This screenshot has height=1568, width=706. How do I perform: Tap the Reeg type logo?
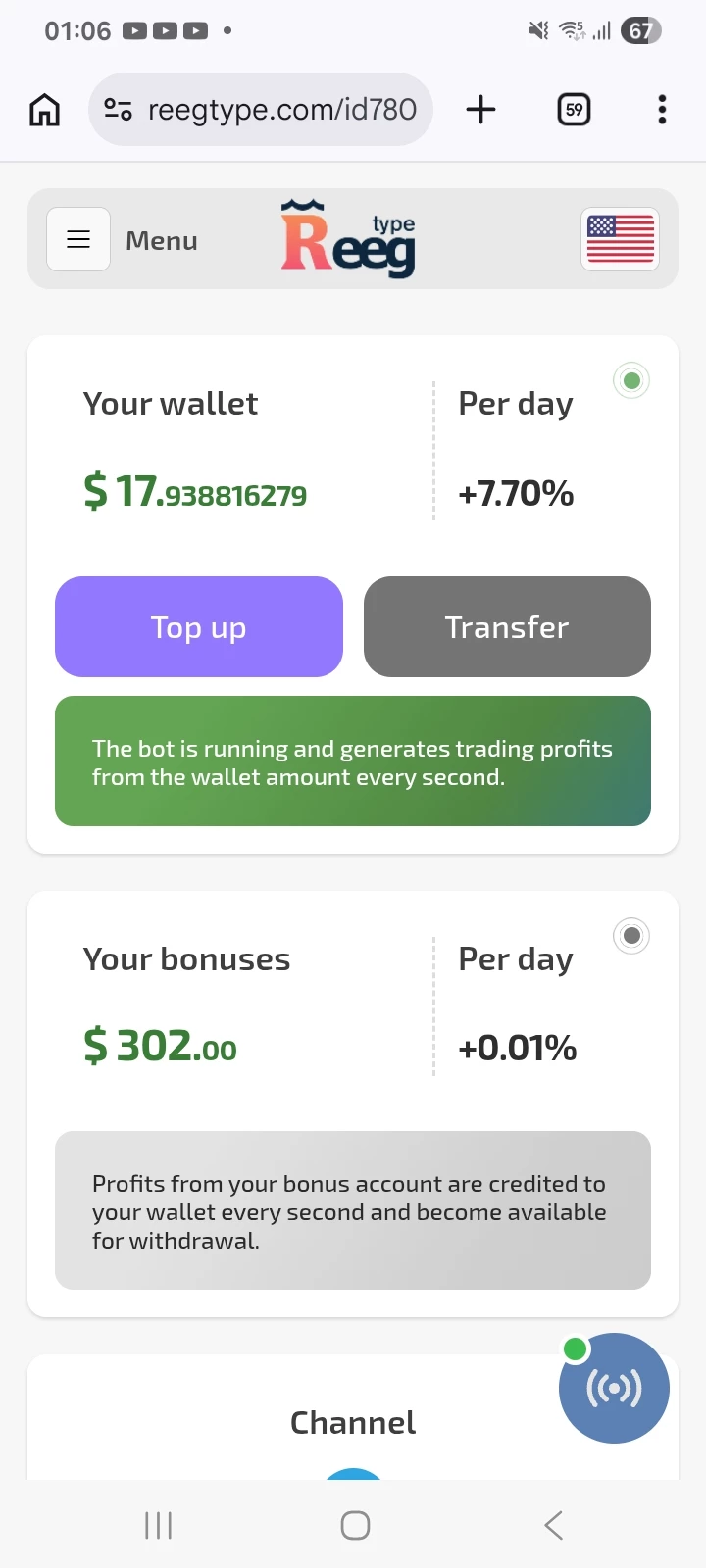click(x=349, y=238)
